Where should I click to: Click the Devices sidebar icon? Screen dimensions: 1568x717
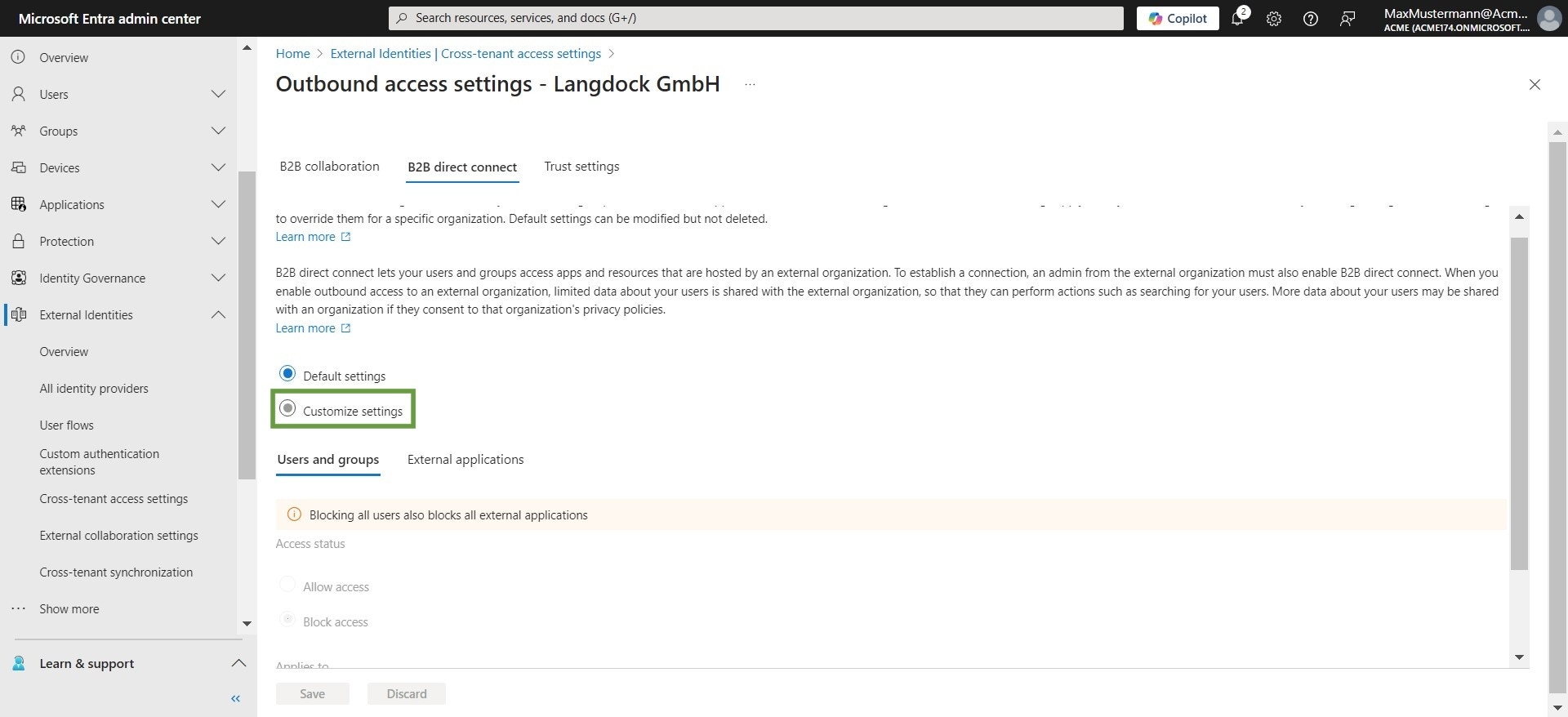[19, 167]
